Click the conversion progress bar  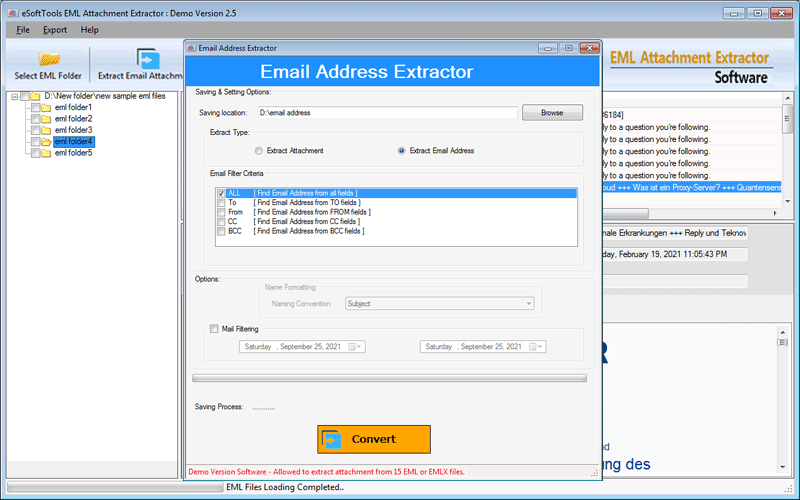pyautogui.click(x=389, y=378)
